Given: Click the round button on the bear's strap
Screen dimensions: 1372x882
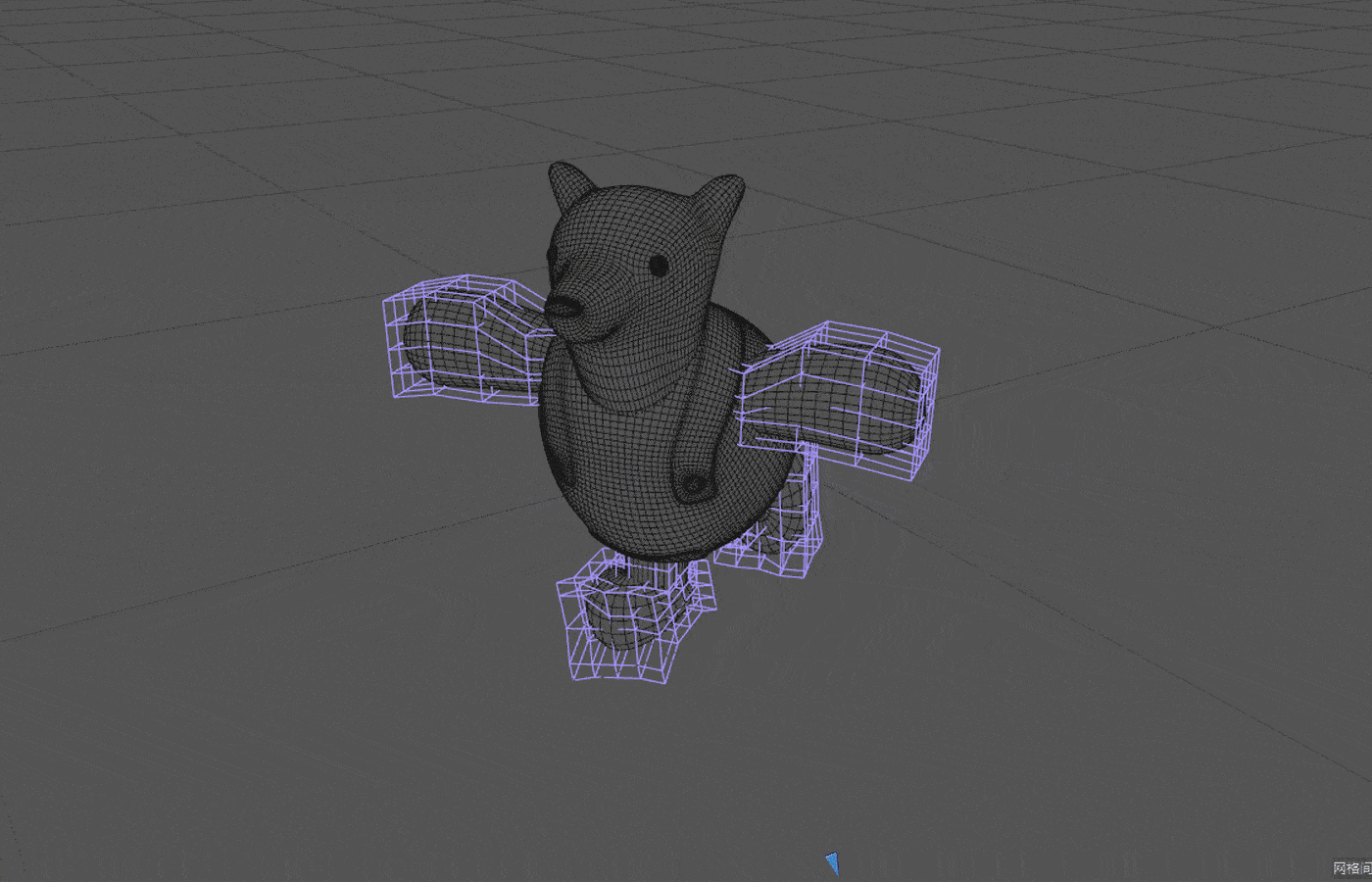Looking at the screenshot, I should pyautogui.click(x=694, y=483).
